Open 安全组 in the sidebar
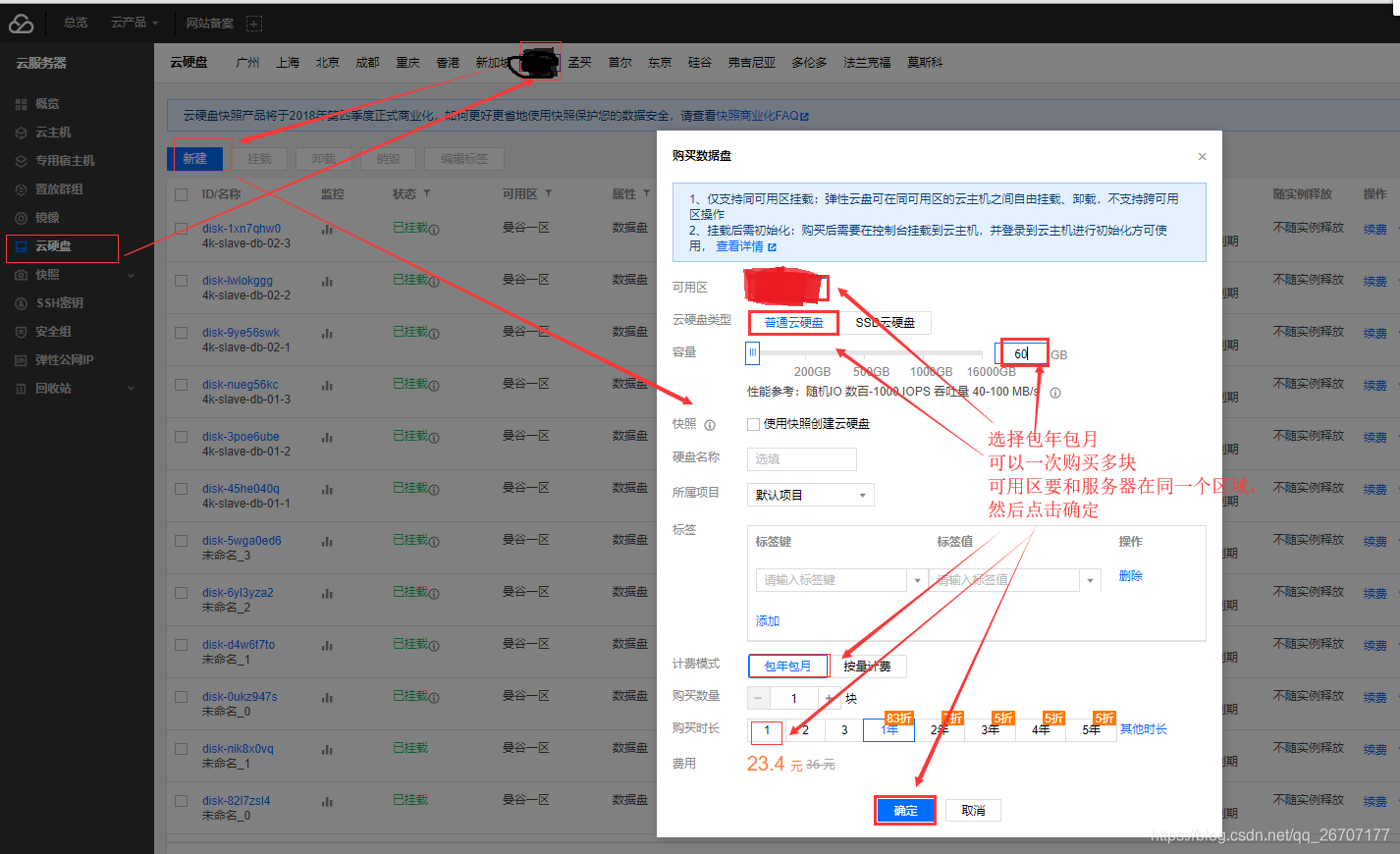 [53, 331]
